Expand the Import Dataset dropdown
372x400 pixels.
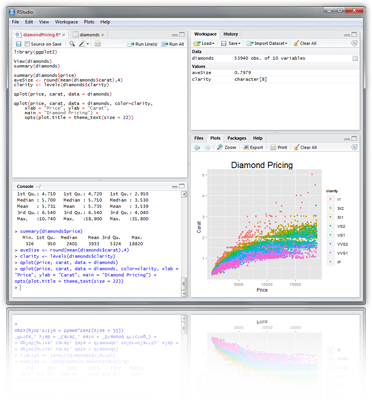[x=267, y=43]
